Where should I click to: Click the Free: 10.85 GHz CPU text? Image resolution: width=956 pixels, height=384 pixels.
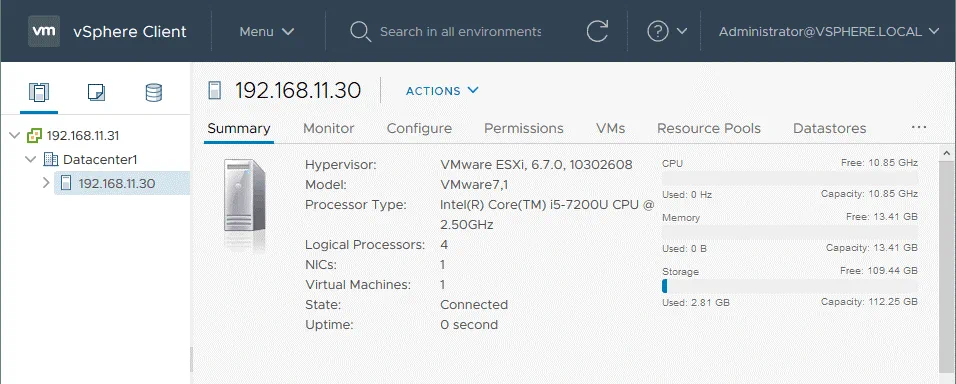(879, 163)
